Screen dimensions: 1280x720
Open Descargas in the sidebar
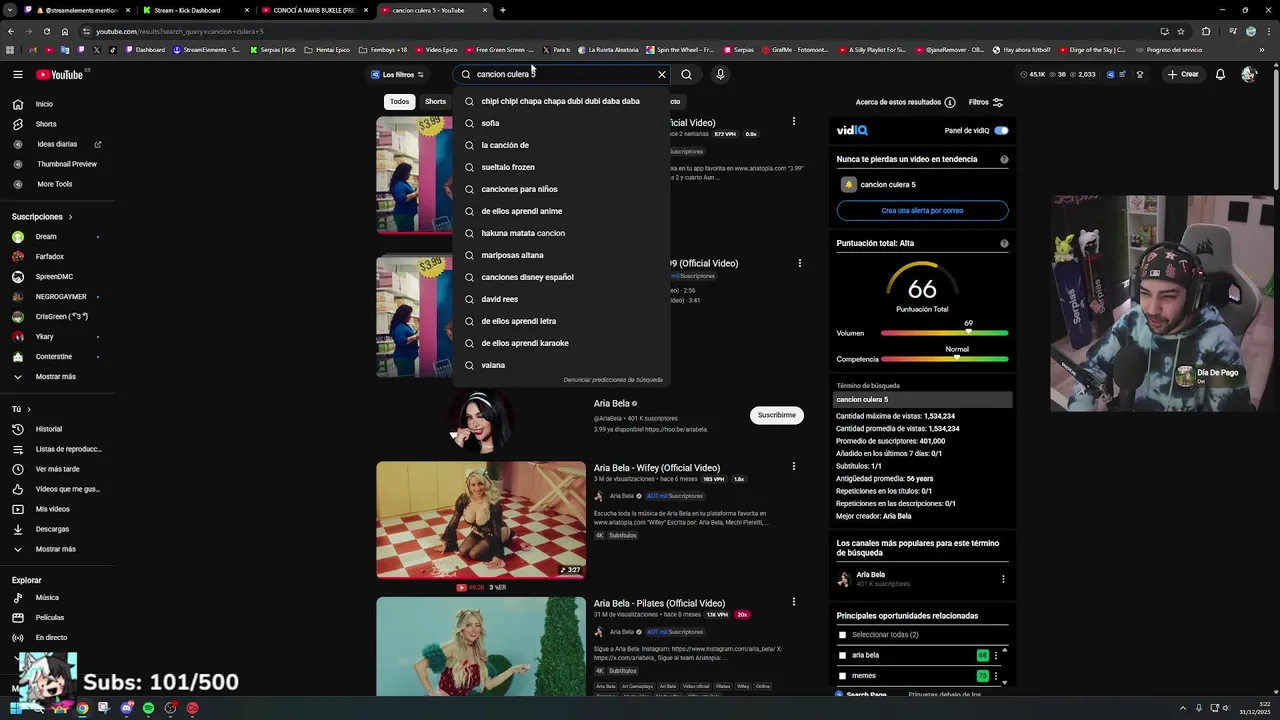[56, 529]
